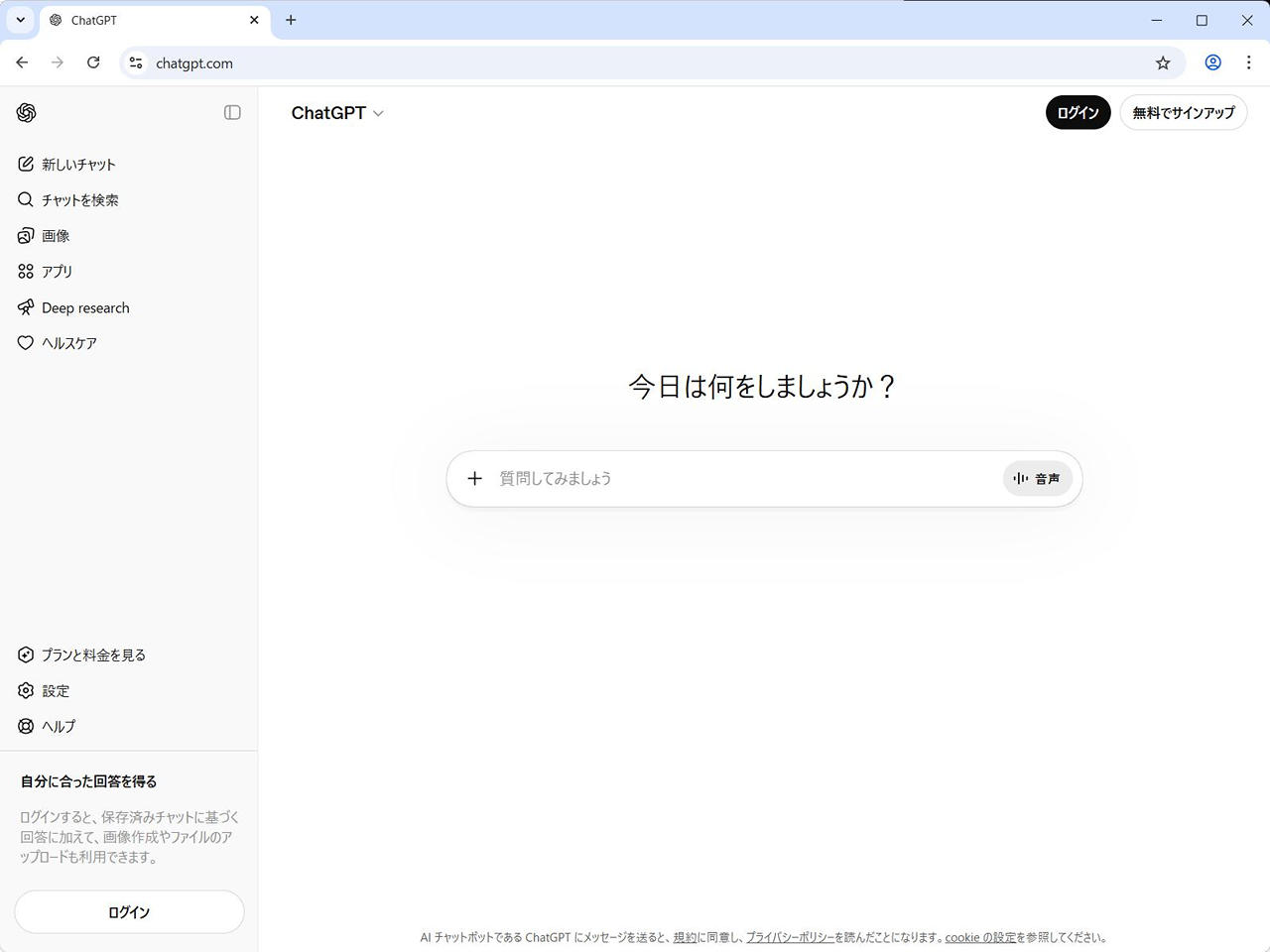
Task: Click the plus attach button in prompt box
Action: click(475, 479)
